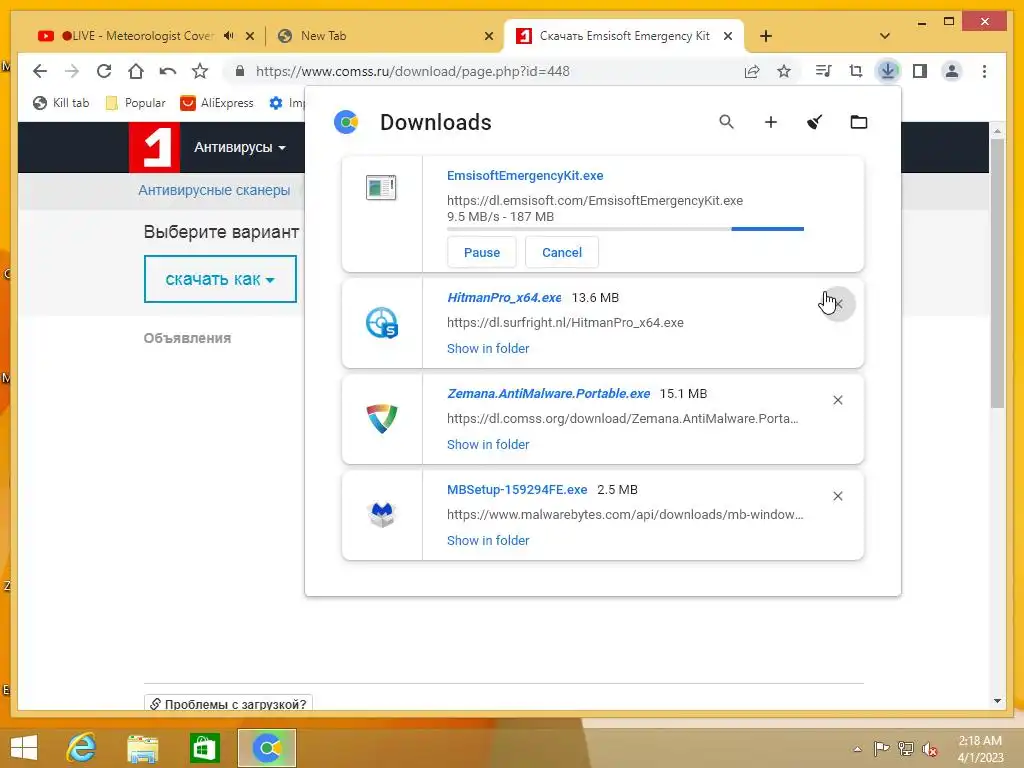This screenshot has width=1024, height=768.
Task: Click the undo closed tab arrow icon
Action: click(168, 71)
